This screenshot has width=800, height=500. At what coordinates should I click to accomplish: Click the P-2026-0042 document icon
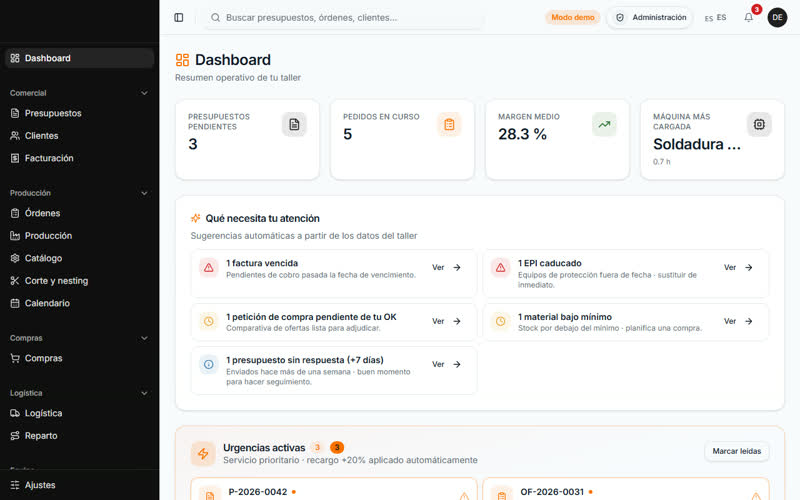point(210,495)
